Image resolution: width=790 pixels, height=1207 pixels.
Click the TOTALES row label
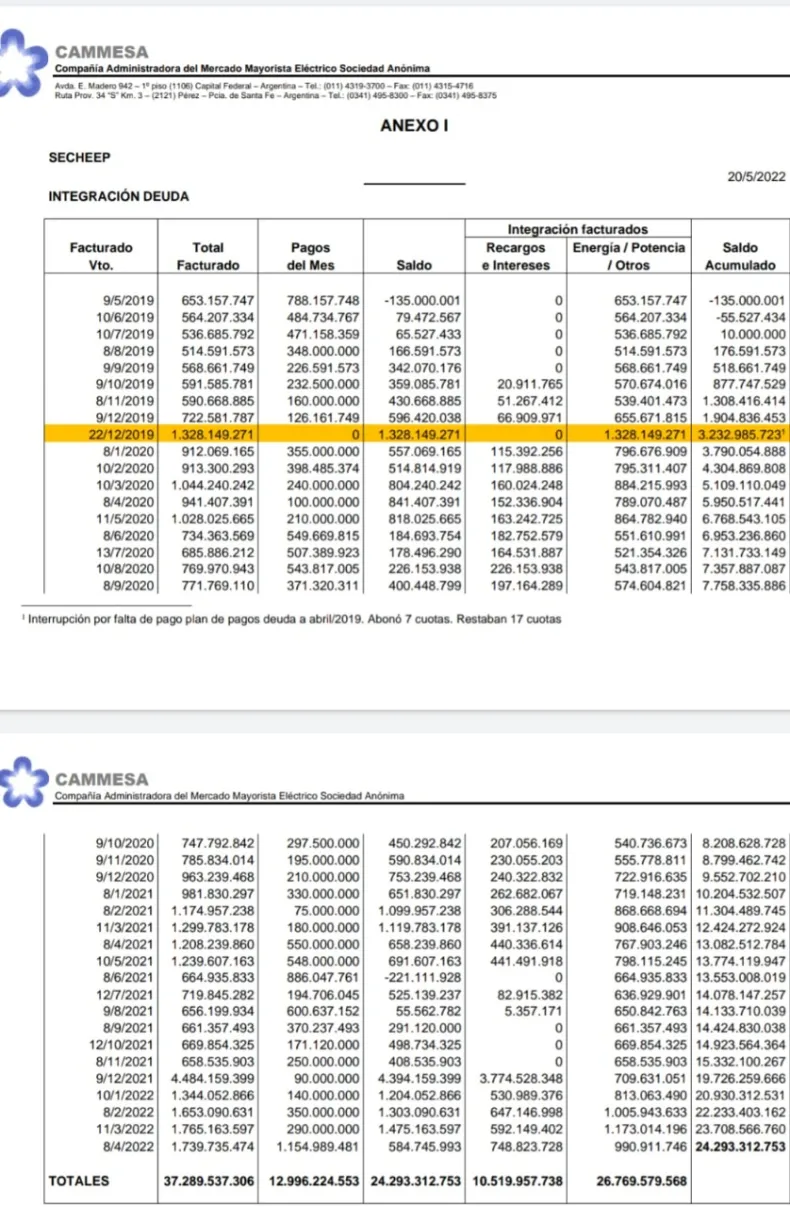(79, 1181)
